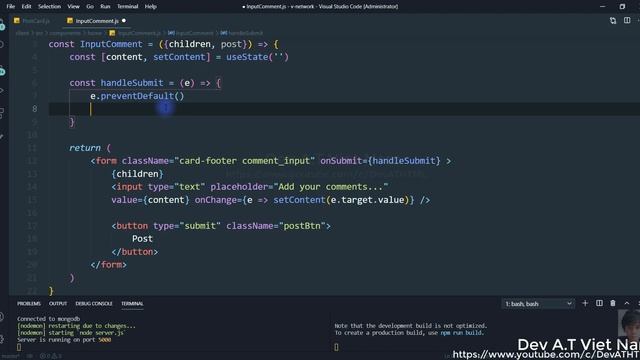Click 'e.target.value' in onChange handler
This screenshot has width=640, height=360.
[x=367, y=200]
